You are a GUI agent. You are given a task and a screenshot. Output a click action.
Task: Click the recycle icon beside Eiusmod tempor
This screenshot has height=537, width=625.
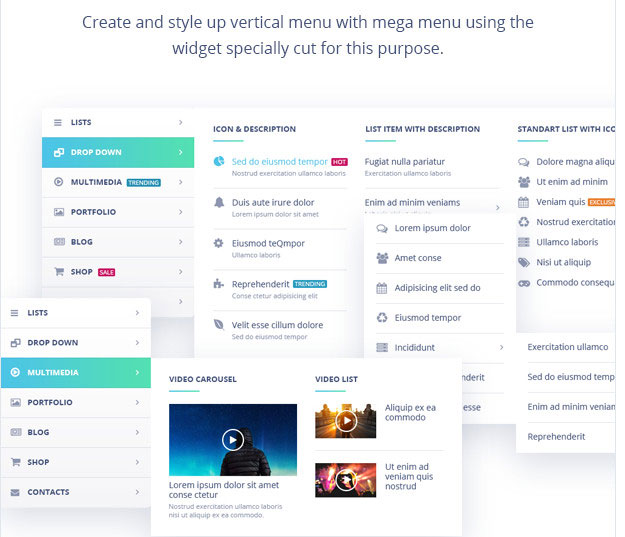coord(382,318)
